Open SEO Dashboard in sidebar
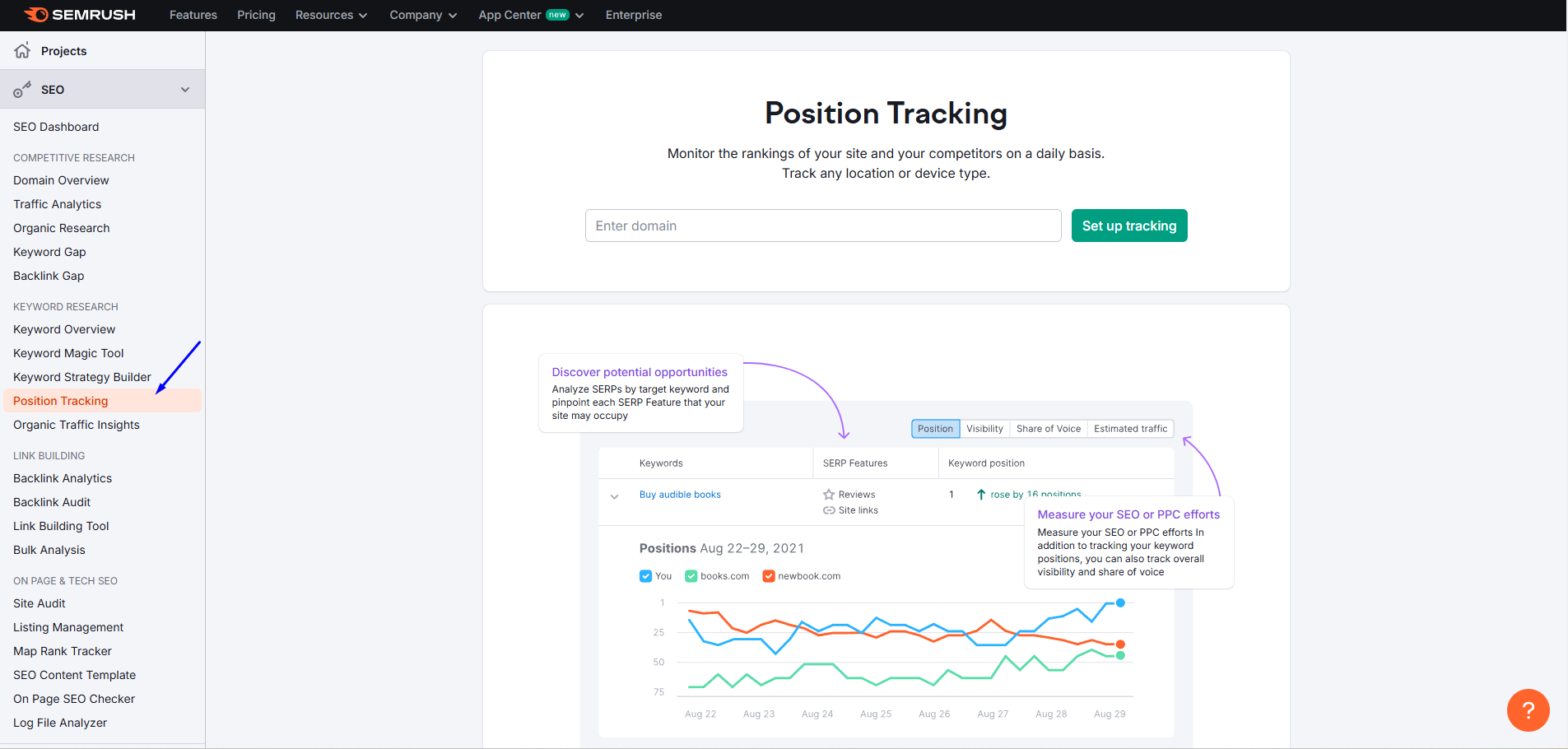The height and width of the screenshot is (749, 1568). point(56,127)
